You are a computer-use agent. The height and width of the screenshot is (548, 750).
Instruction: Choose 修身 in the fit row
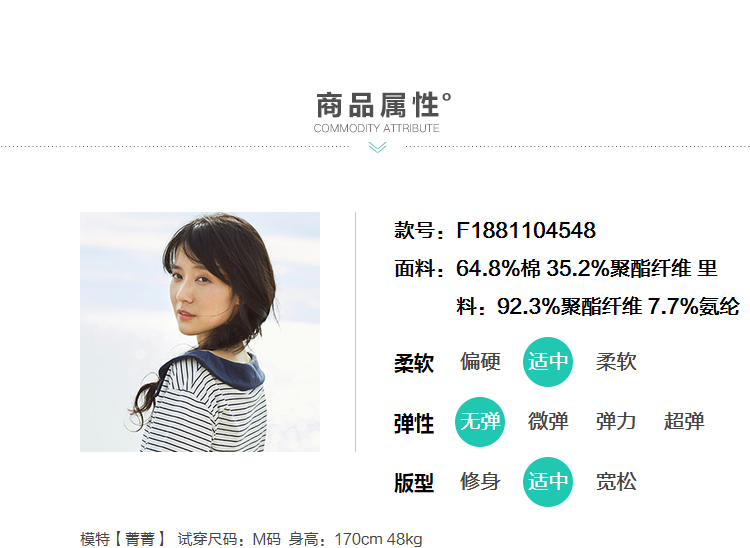480,482
